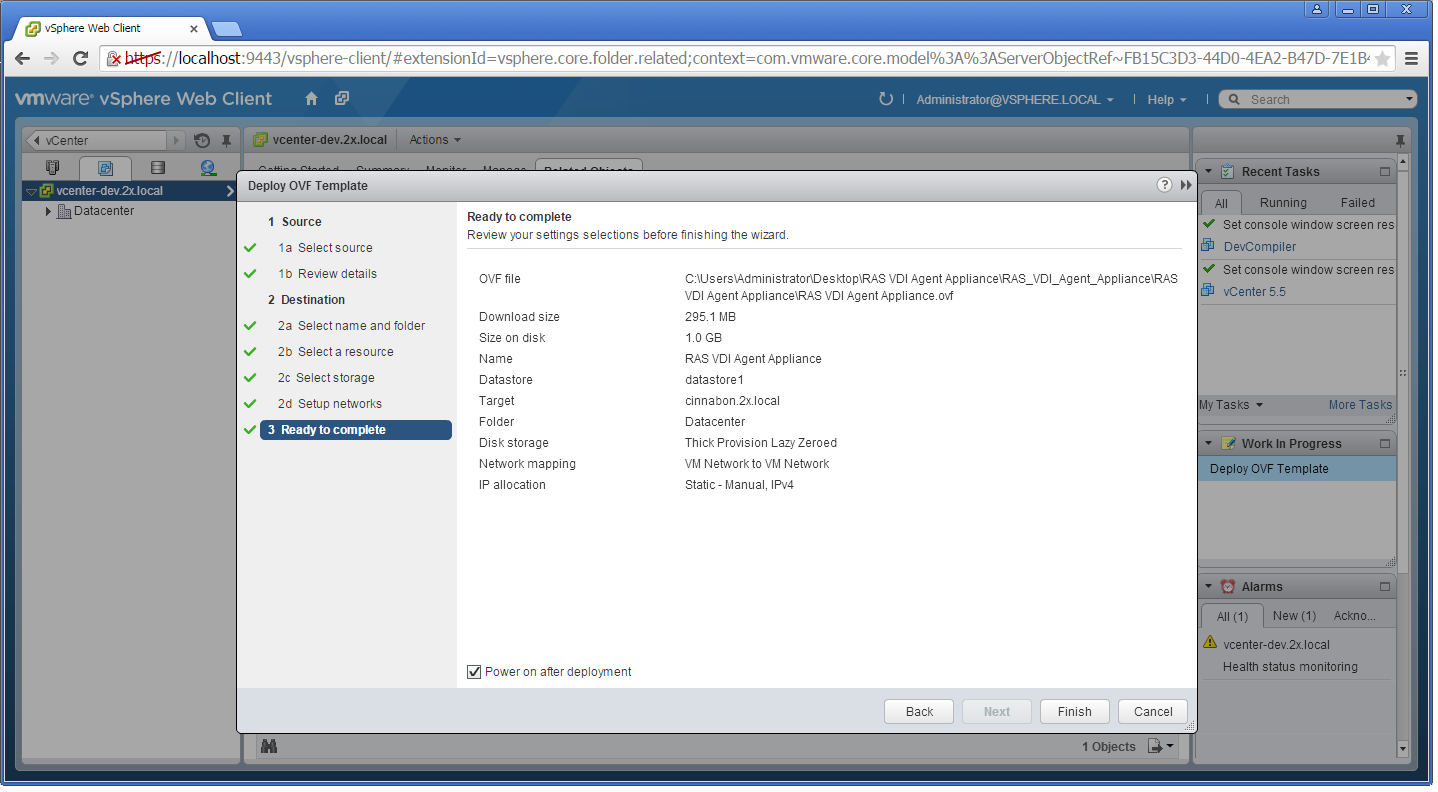Viewport: 1438px width, 792px height.
Task: Select the All (1) alarms tab
Action: point(1232,616)
